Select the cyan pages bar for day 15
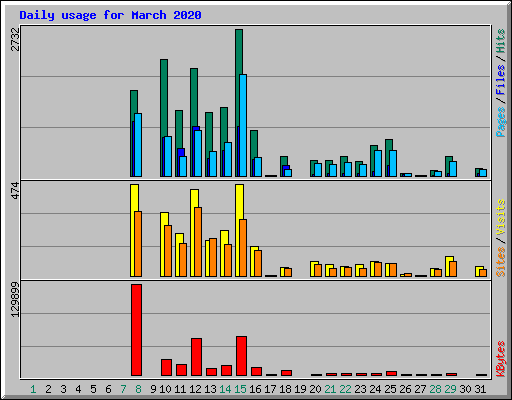The image size is (512, 400). (243, 125)
